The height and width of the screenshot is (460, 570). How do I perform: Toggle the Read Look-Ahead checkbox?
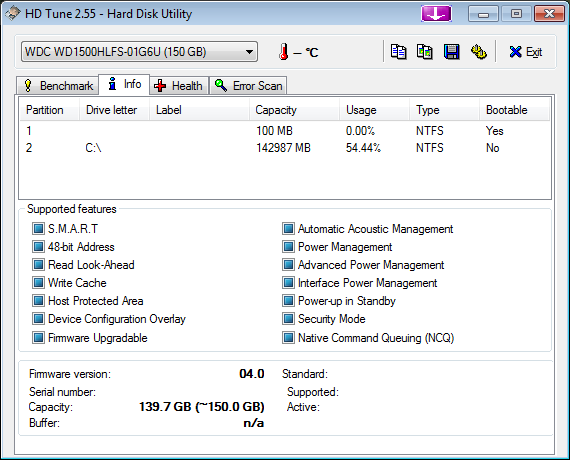point(38,264)
